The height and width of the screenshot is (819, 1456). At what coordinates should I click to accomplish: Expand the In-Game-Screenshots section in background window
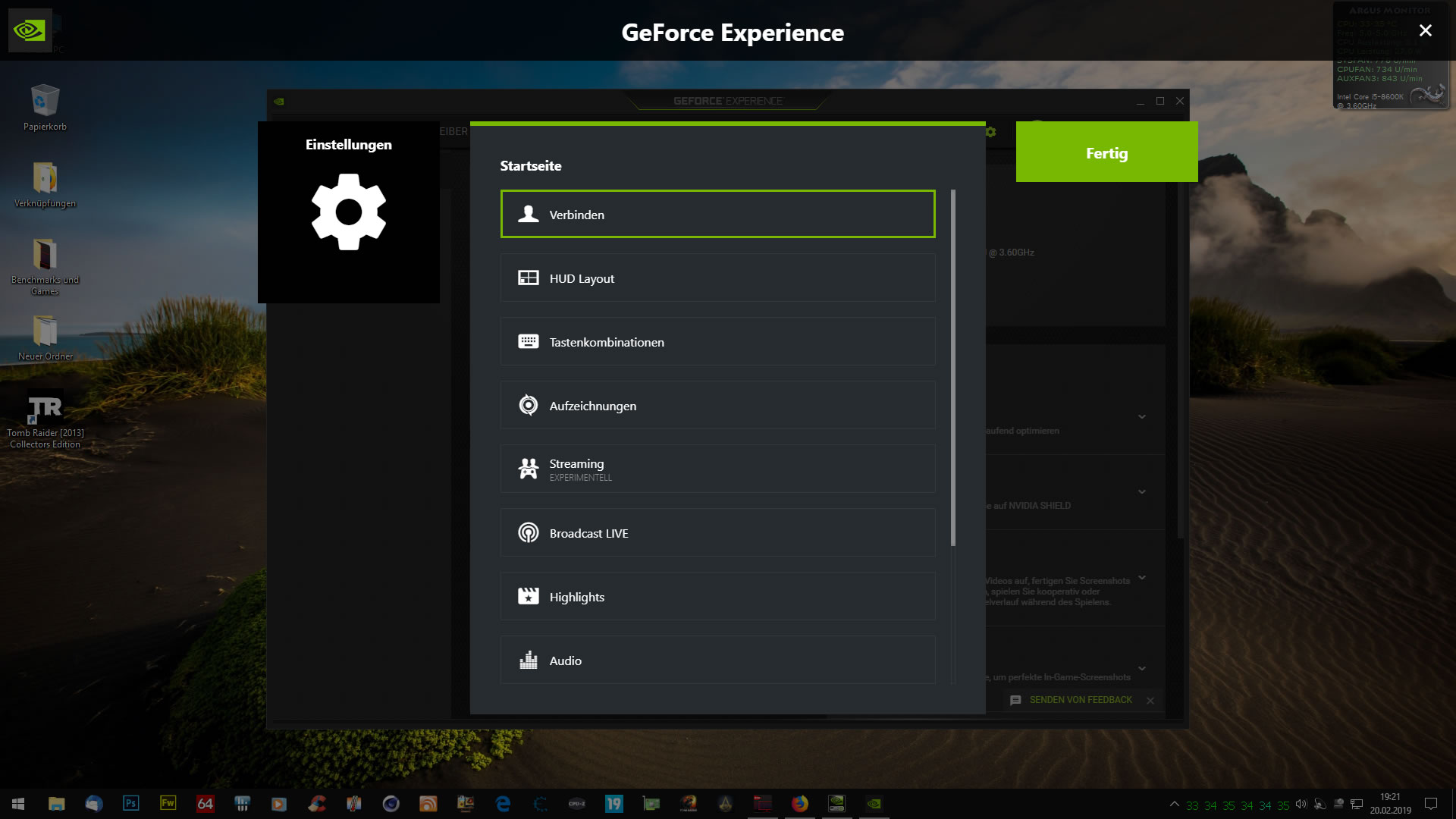(1142, 668)
